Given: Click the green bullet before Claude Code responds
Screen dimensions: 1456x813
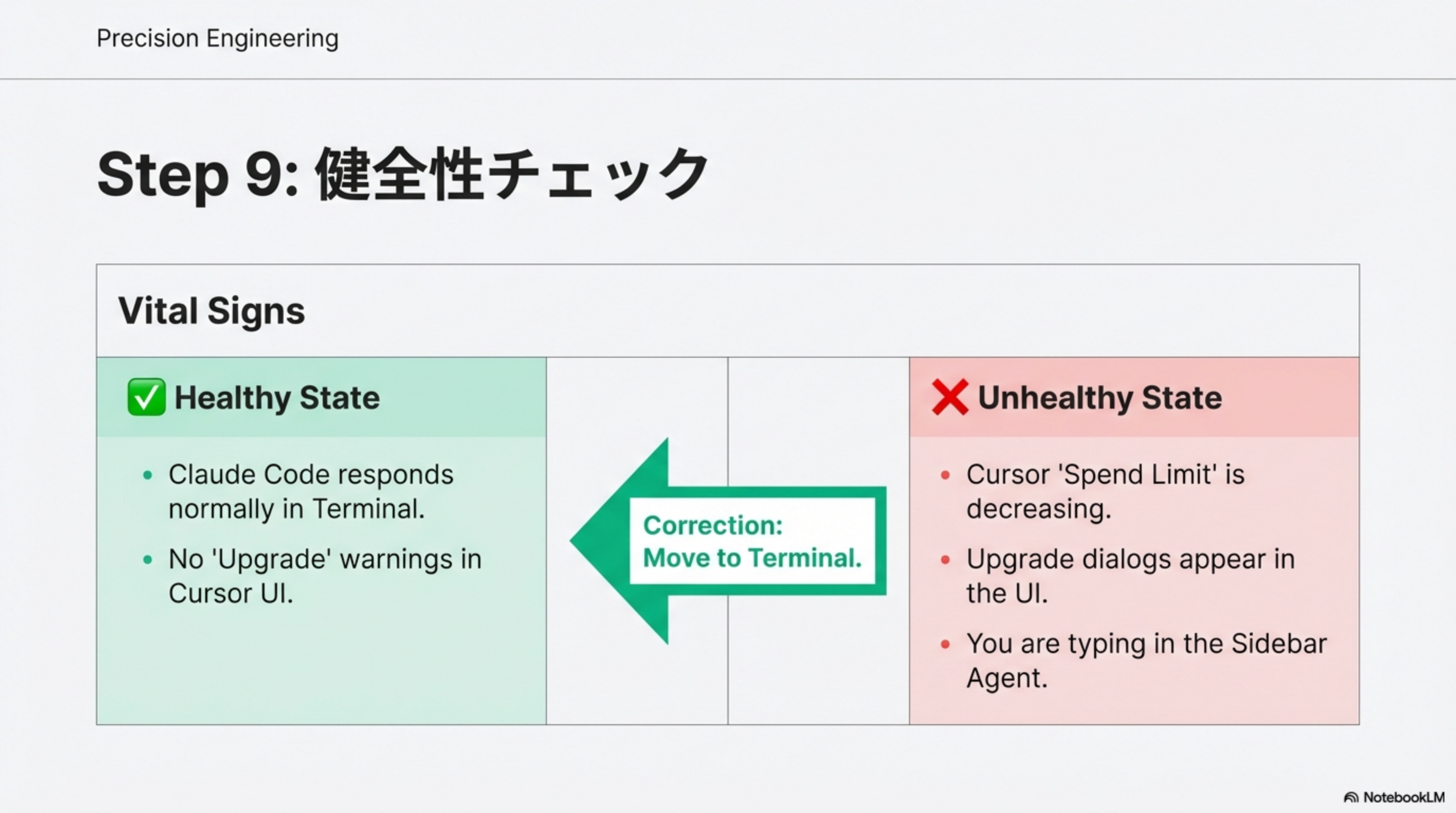Looking at the screenshot, I should pos(148,475).
